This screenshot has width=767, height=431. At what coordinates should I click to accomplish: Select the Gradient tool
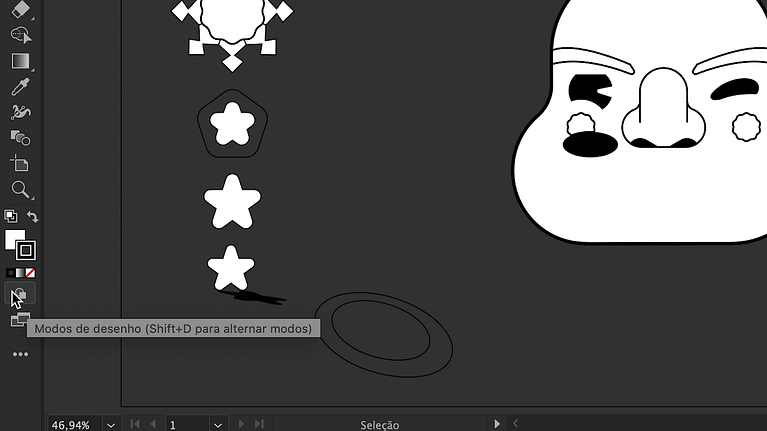tap(20, 61)
